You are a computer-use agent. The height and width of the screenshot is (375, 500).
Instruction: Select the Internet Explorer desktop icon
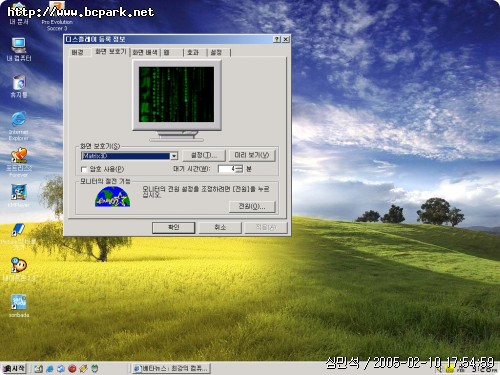point(19,126)
